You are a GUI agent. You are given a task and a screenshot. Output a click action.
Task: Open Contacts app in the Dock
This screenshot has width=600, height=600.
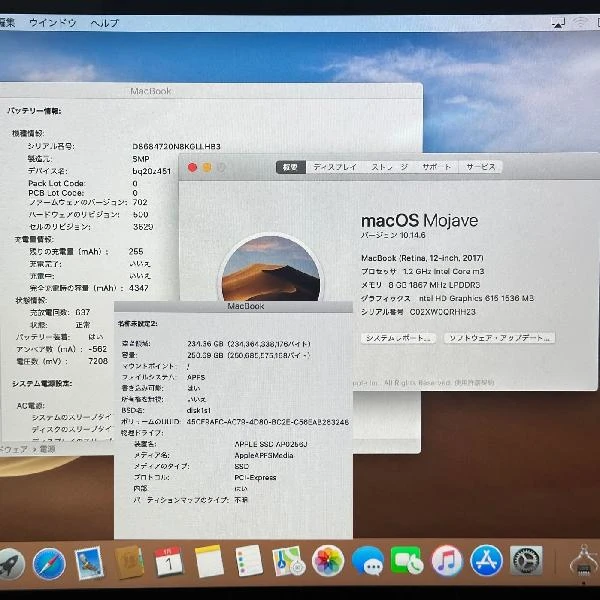(129, 562)
